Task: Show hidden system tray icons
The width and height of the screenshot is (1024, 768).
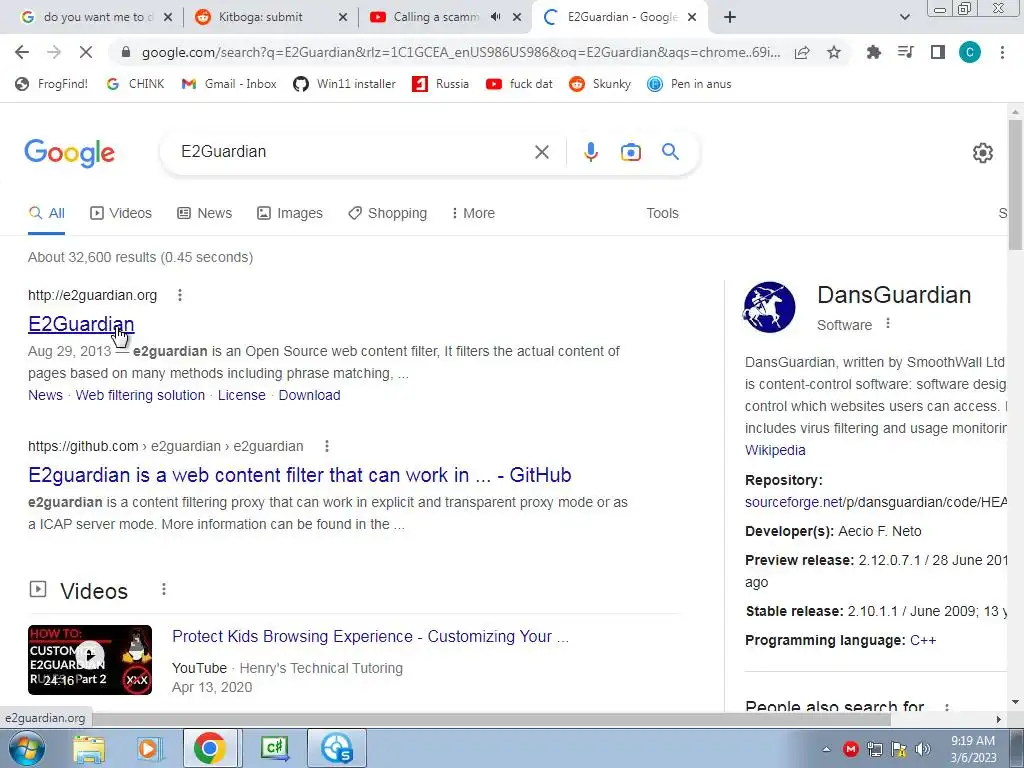Action: point(826,750)
